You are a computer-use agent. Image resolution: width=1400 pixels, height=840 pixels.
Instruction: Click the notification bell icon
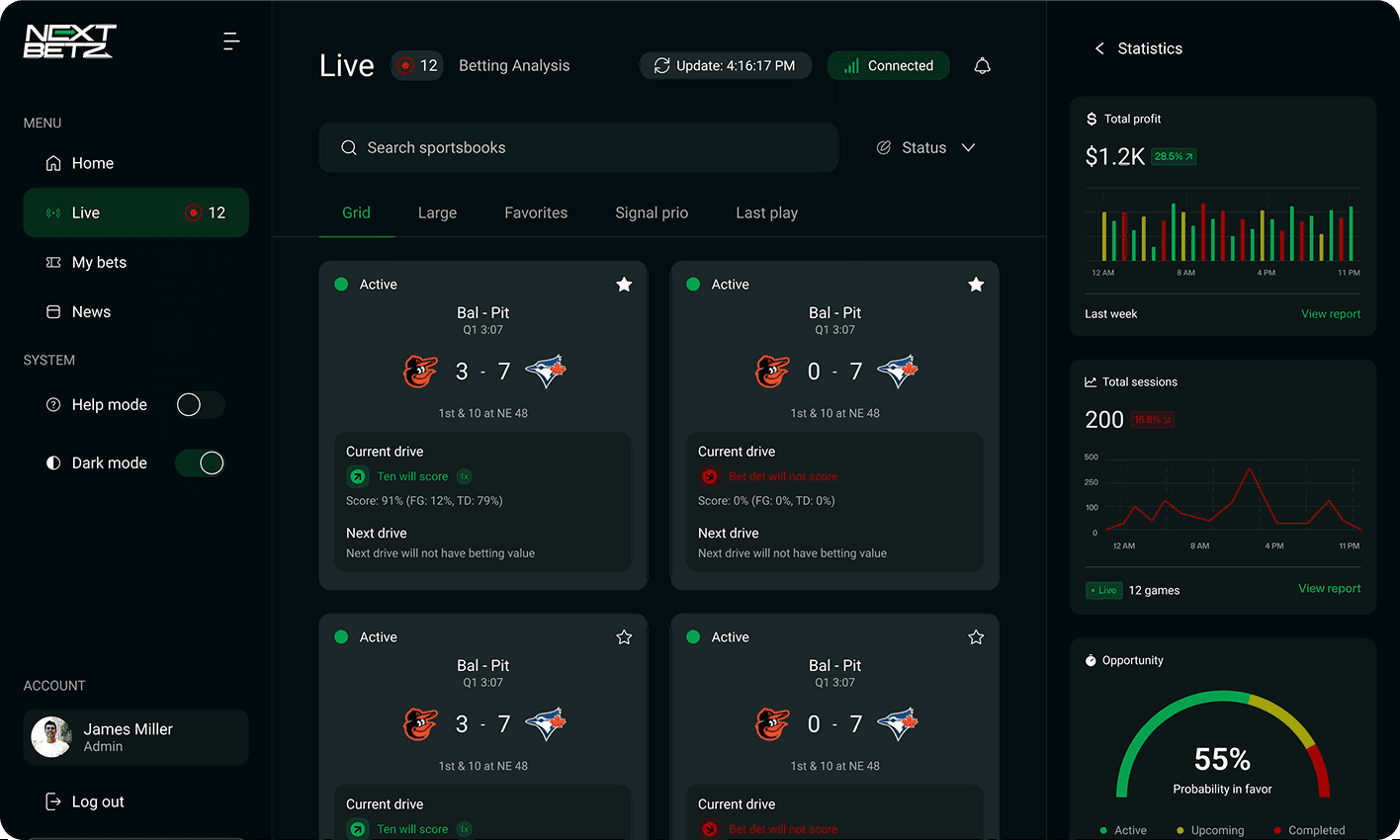click(982, 66)
